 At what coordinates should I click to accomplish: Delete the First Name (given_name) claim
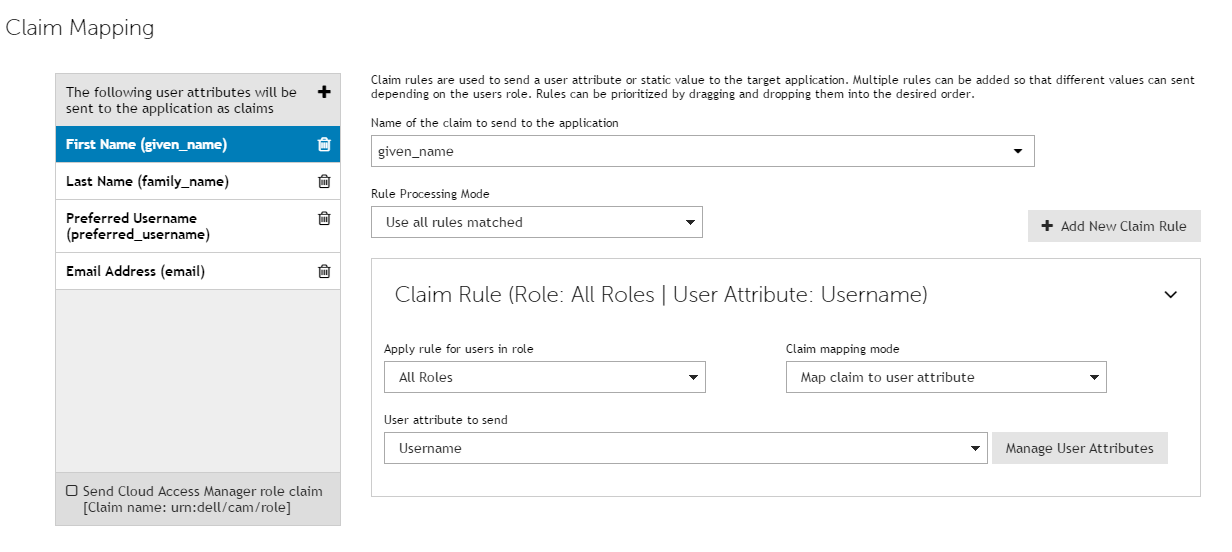[324, 144]
